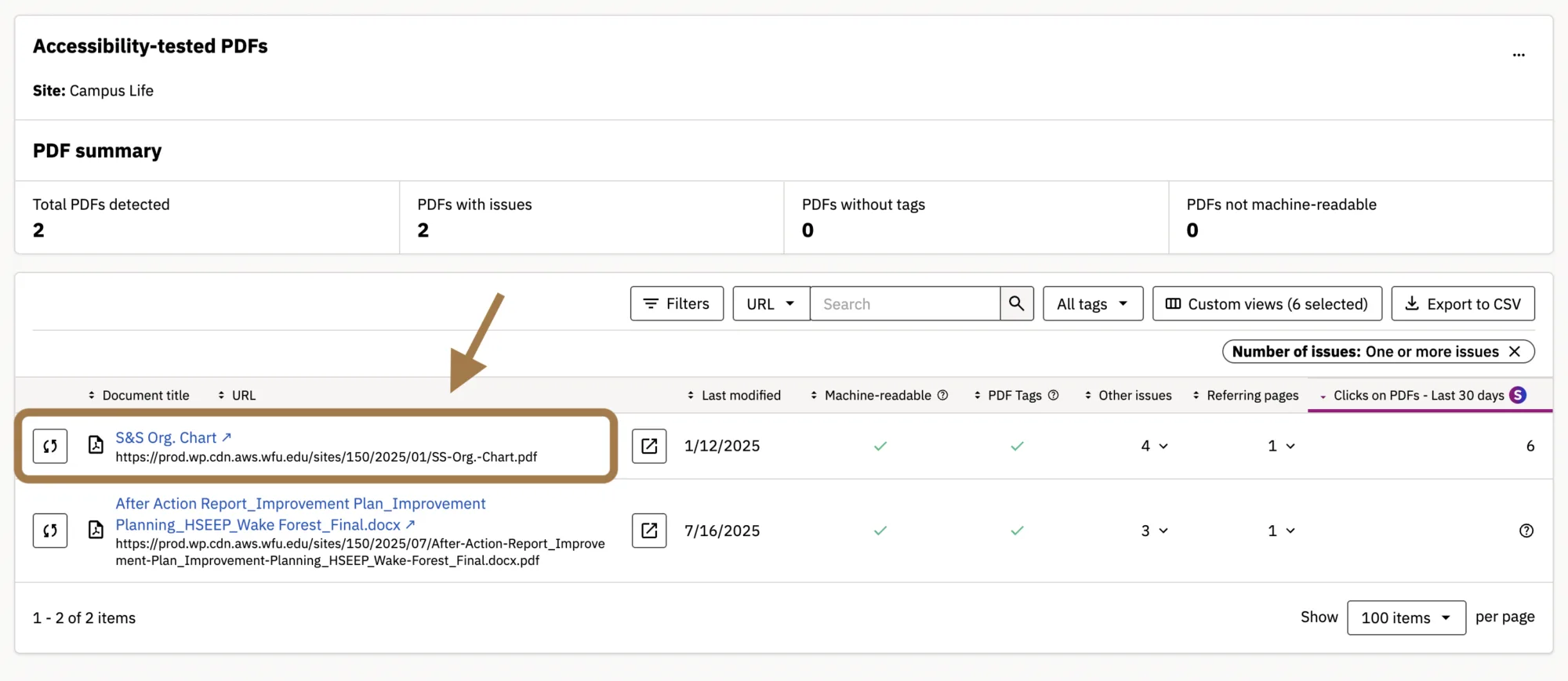The width and height of the screenshot is (1568, 681).
Task: Click the help icon in After Action Report clicks cell
Action: (1526, 531)
